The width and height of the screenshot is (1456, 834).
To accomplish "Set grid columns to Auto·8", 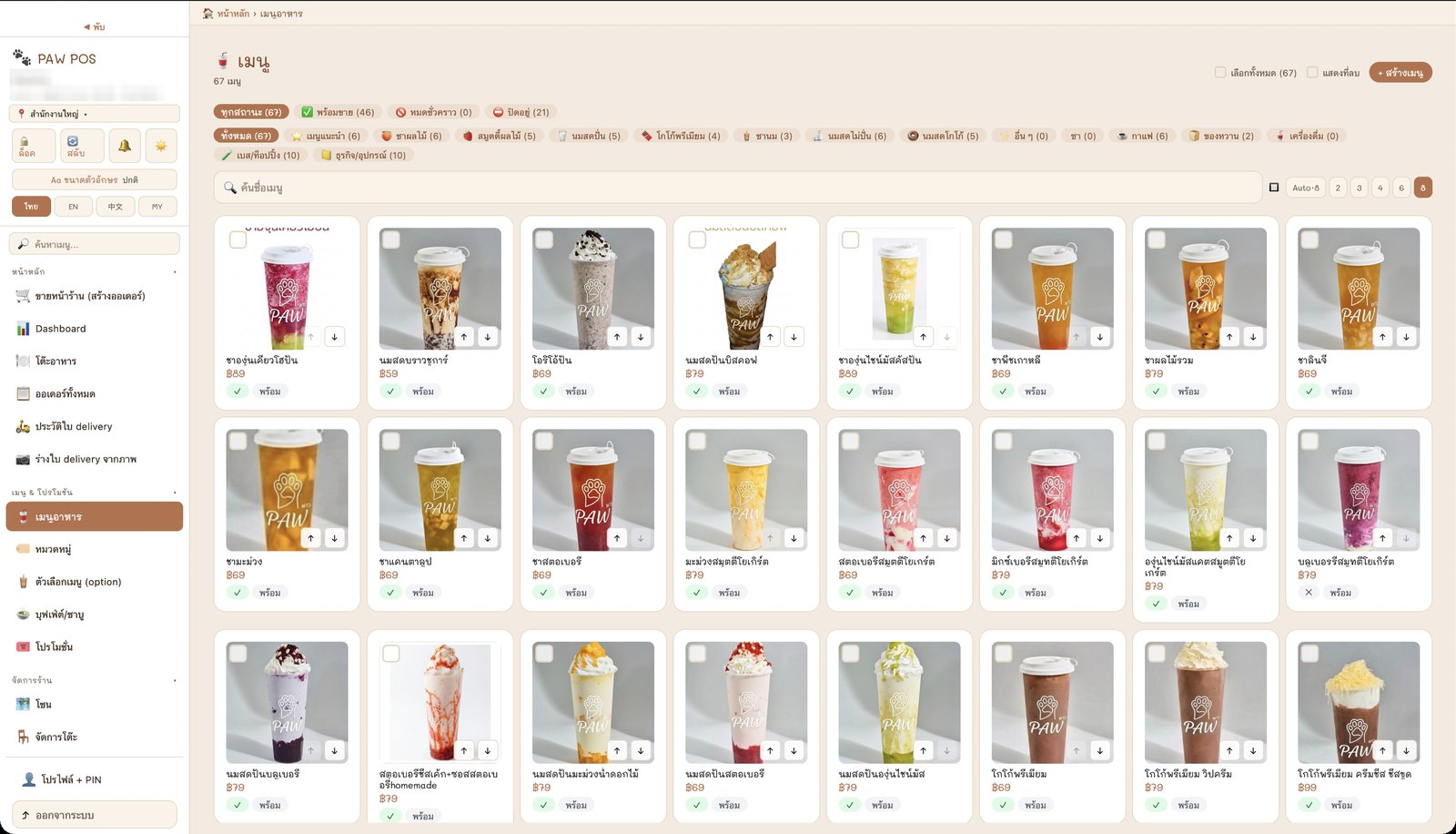I will click(1305, 188).
